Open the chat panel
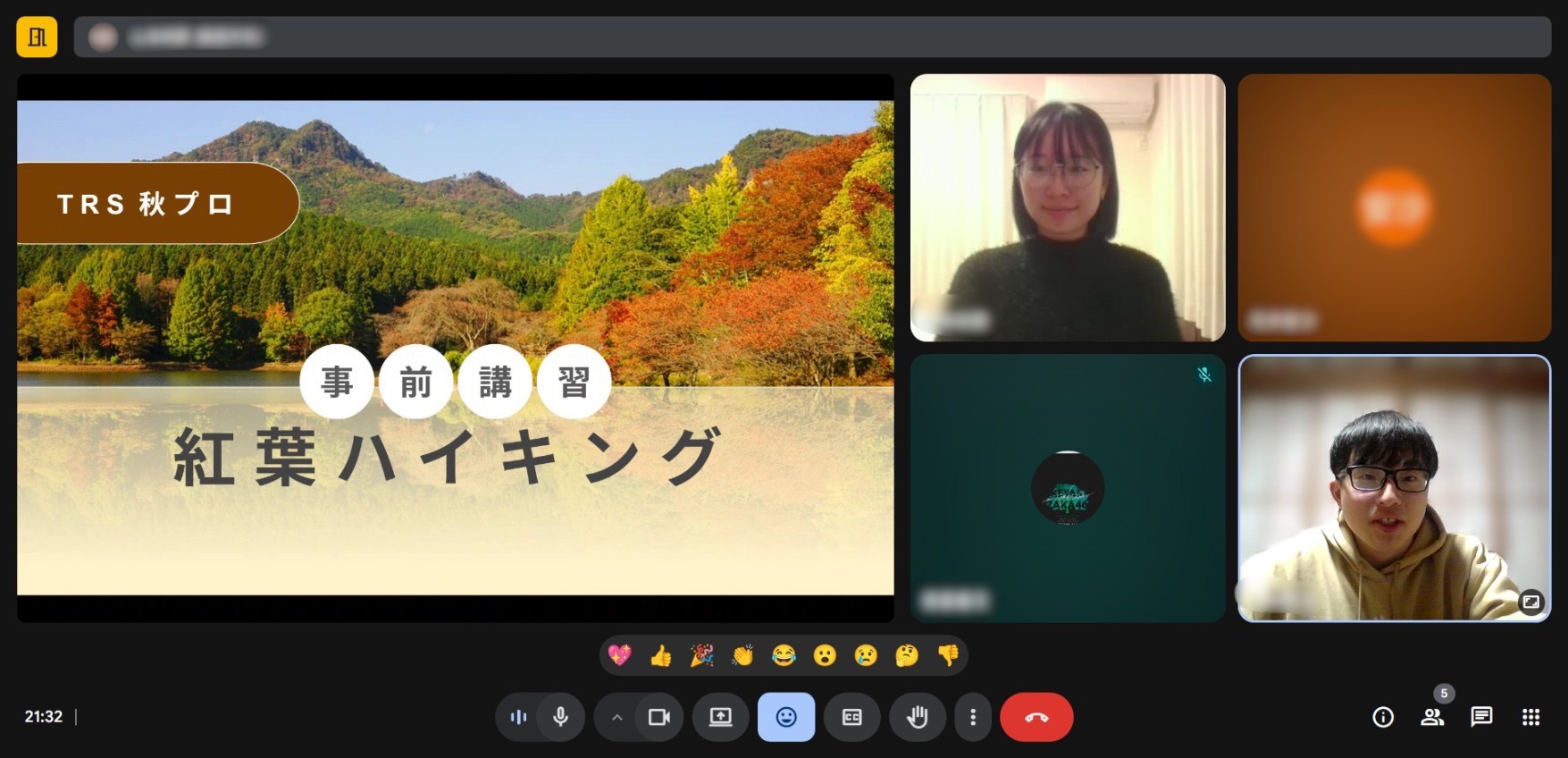 pyautogui.click(x=1481, y=717)
